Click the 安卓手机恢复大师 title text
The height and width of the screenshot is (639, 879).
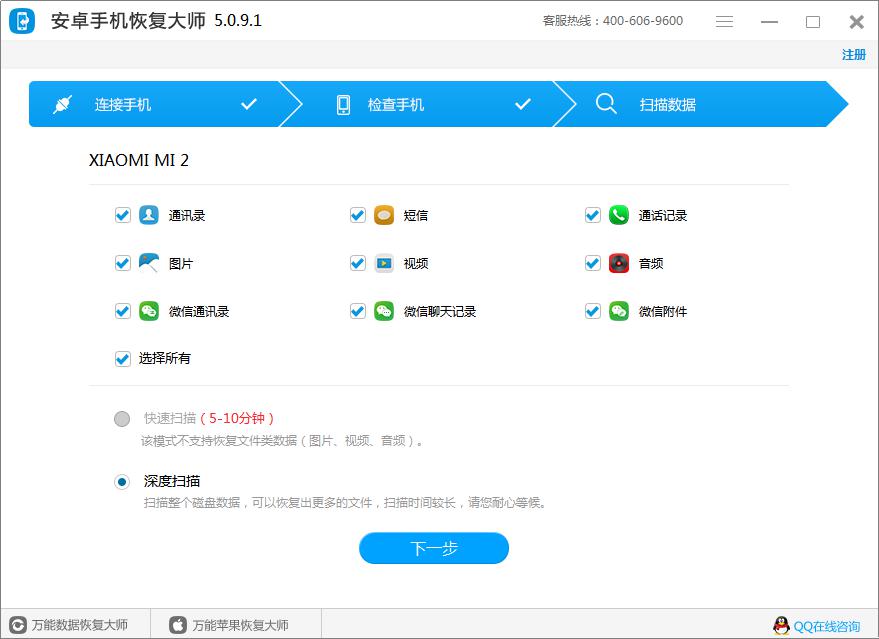(128, 21)
